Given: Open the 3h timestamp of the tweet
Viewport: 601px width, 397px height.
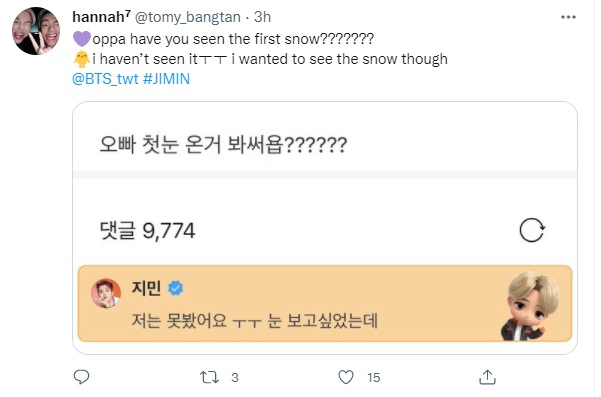Looking at the screenshot, I should [263, 17].
